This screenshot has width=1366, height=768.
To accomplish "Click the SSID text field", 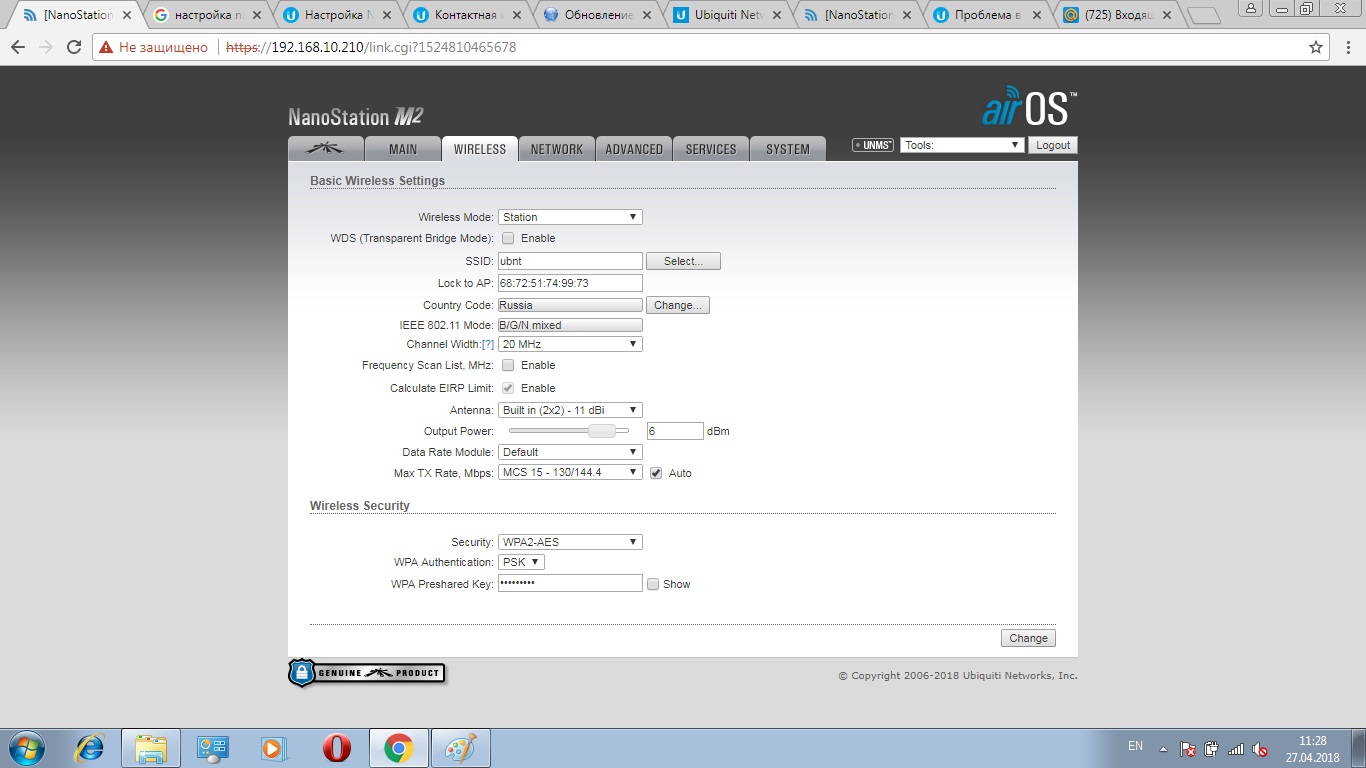I will (570, 261).
